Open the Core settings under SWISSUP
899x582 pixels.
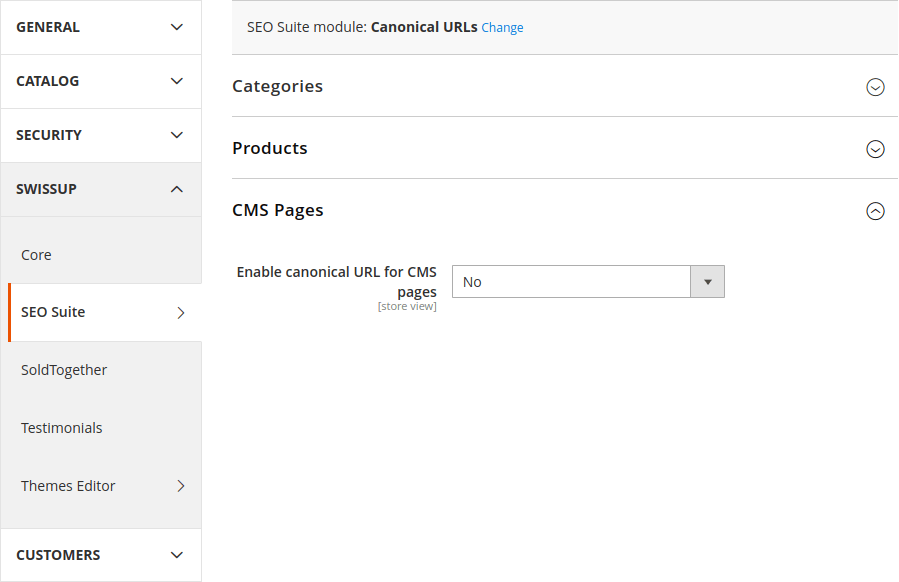pyautogui.click(x=36, y=254)
